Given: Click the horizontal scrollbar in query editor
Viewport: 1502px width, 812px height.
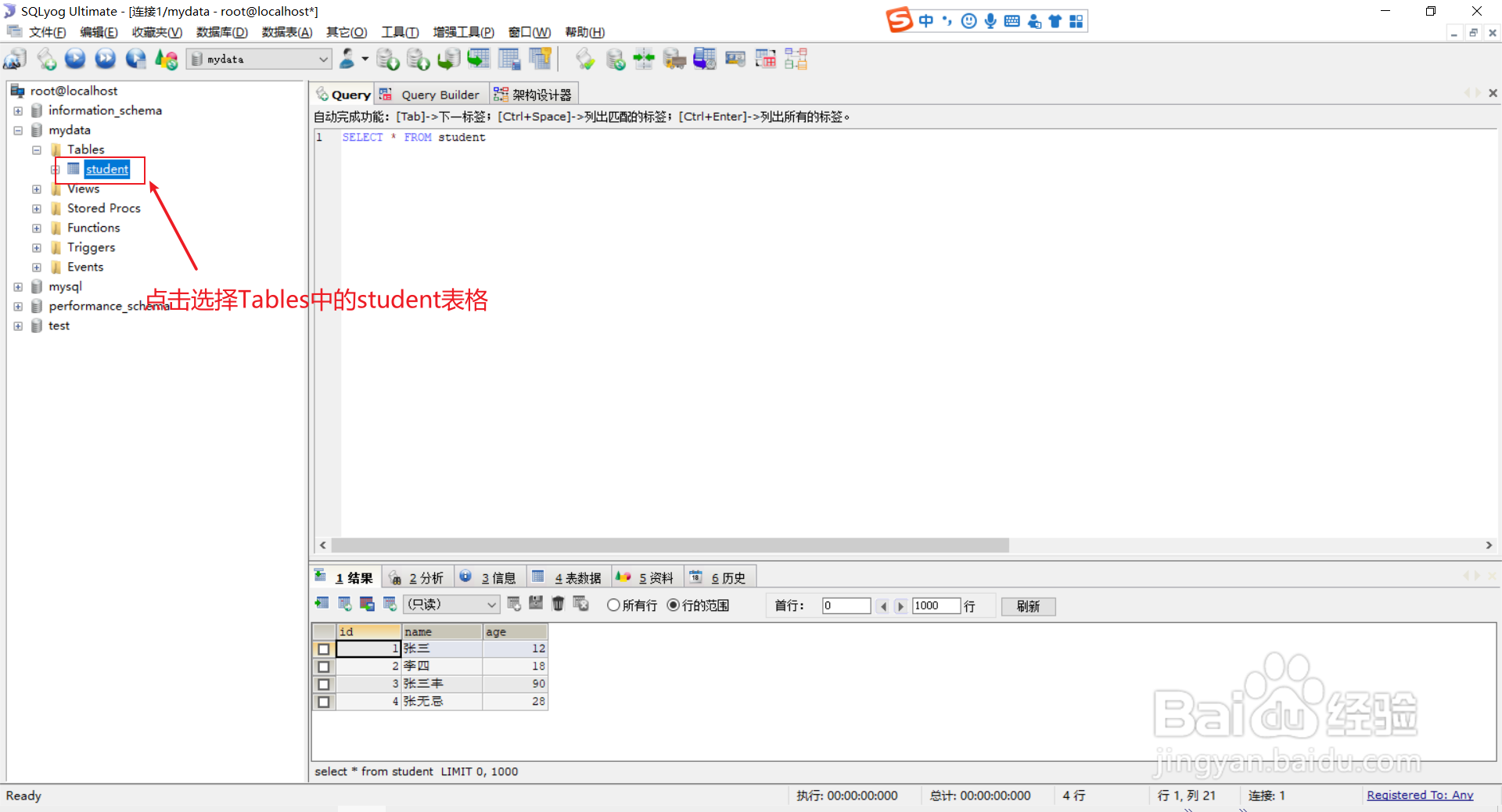Looking at the screenshot, I should (670, 545).
